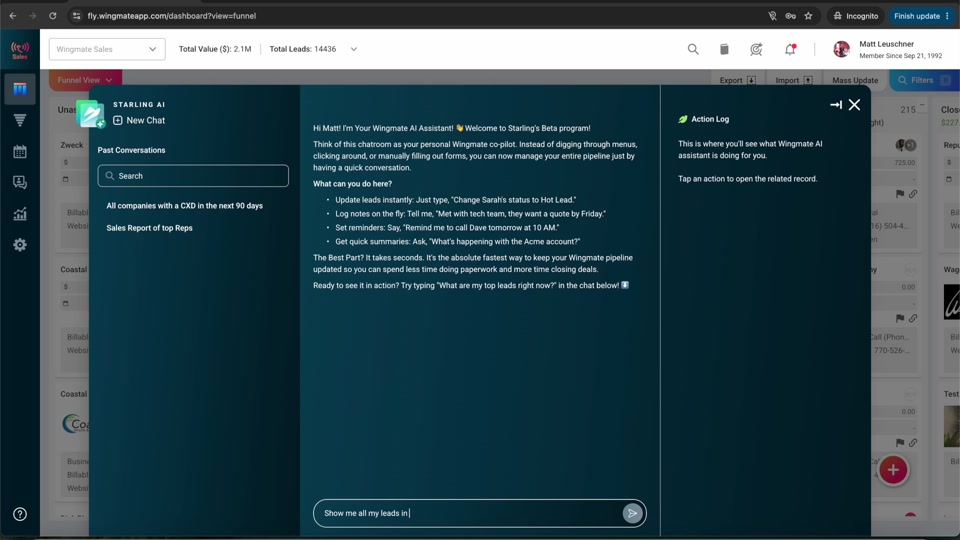Open settings gear in sidebar
Screen dimensions: 960x540
[20, 245]
